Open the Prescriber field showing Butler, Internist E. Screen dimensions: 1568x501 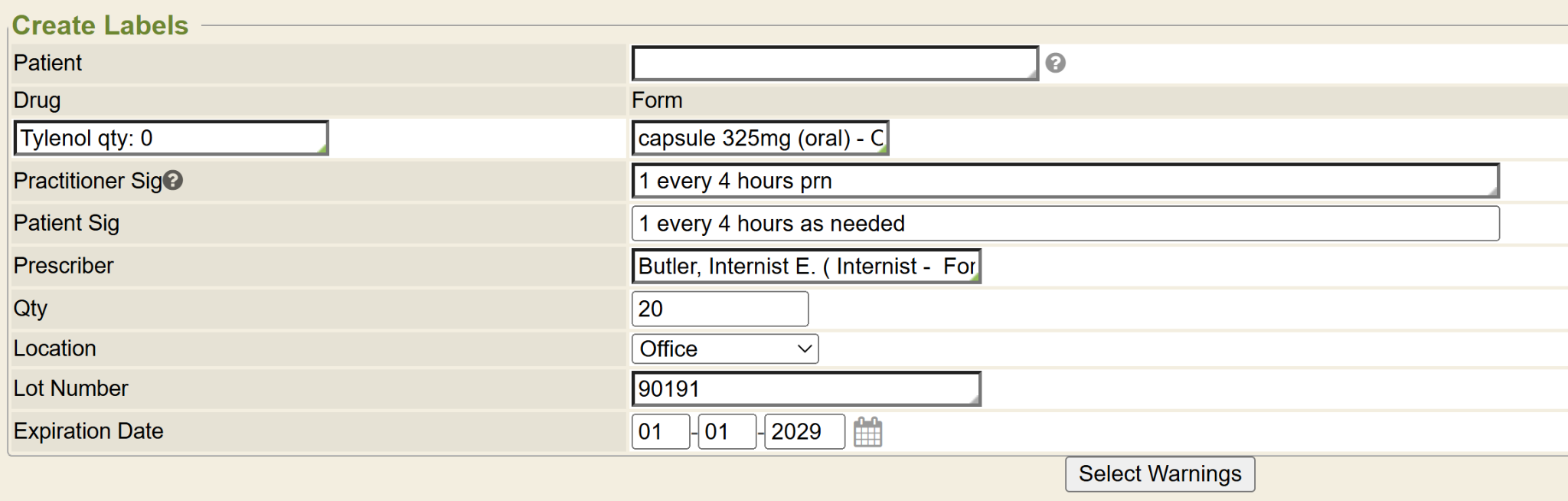(805, 267)
